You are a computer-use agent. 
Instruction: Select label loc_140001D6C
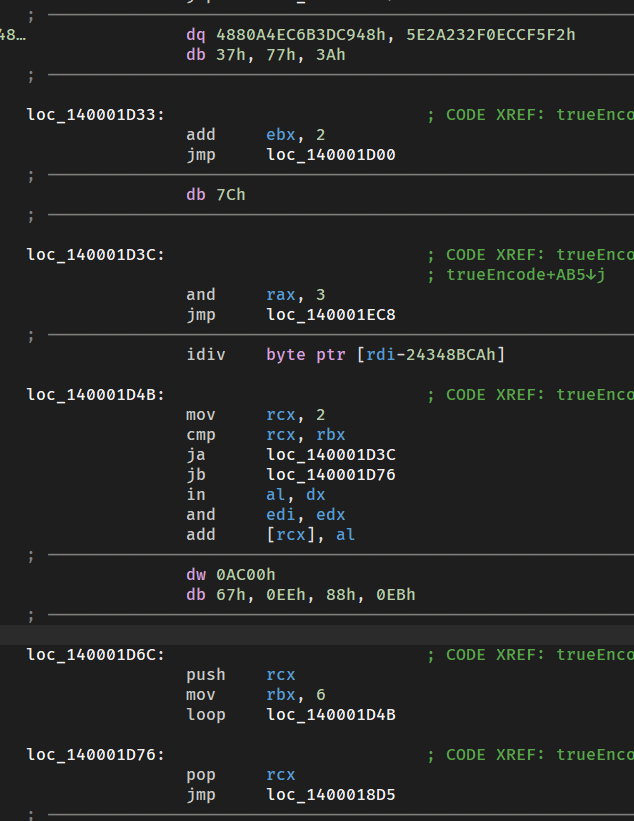click(96, 654)
